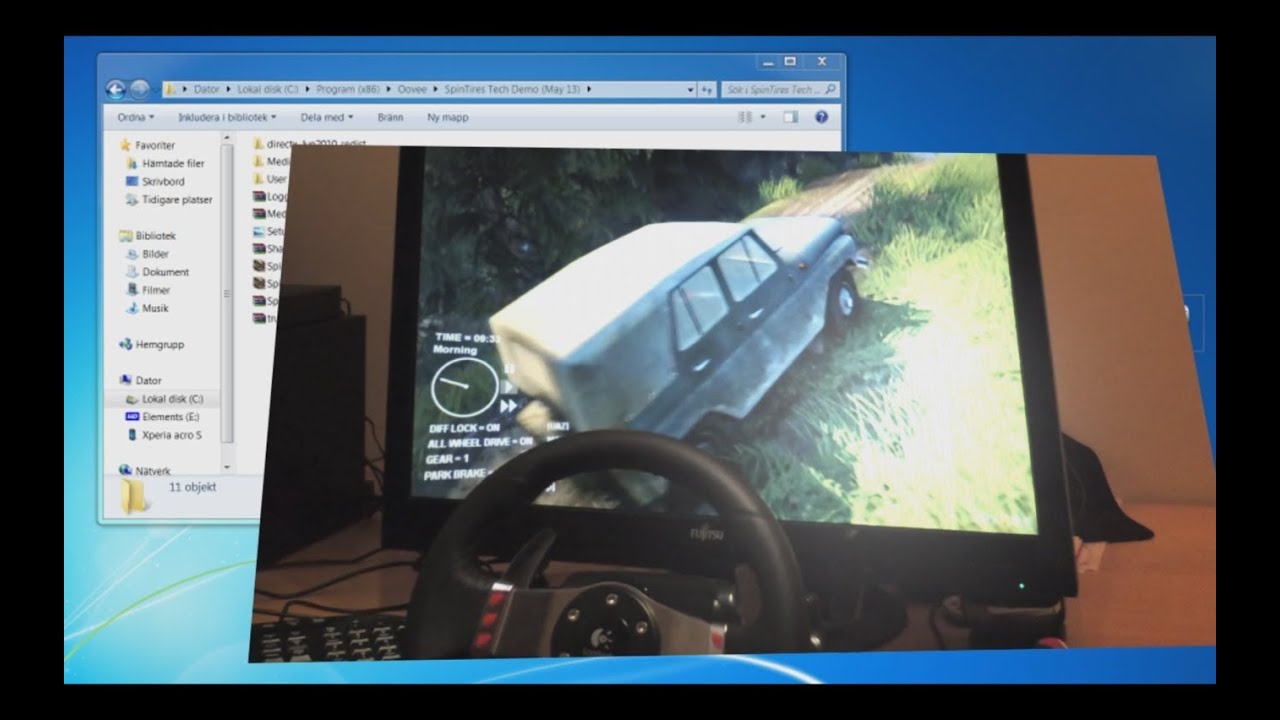Open Musik library

pyautogui.click(x=155, y=308)
